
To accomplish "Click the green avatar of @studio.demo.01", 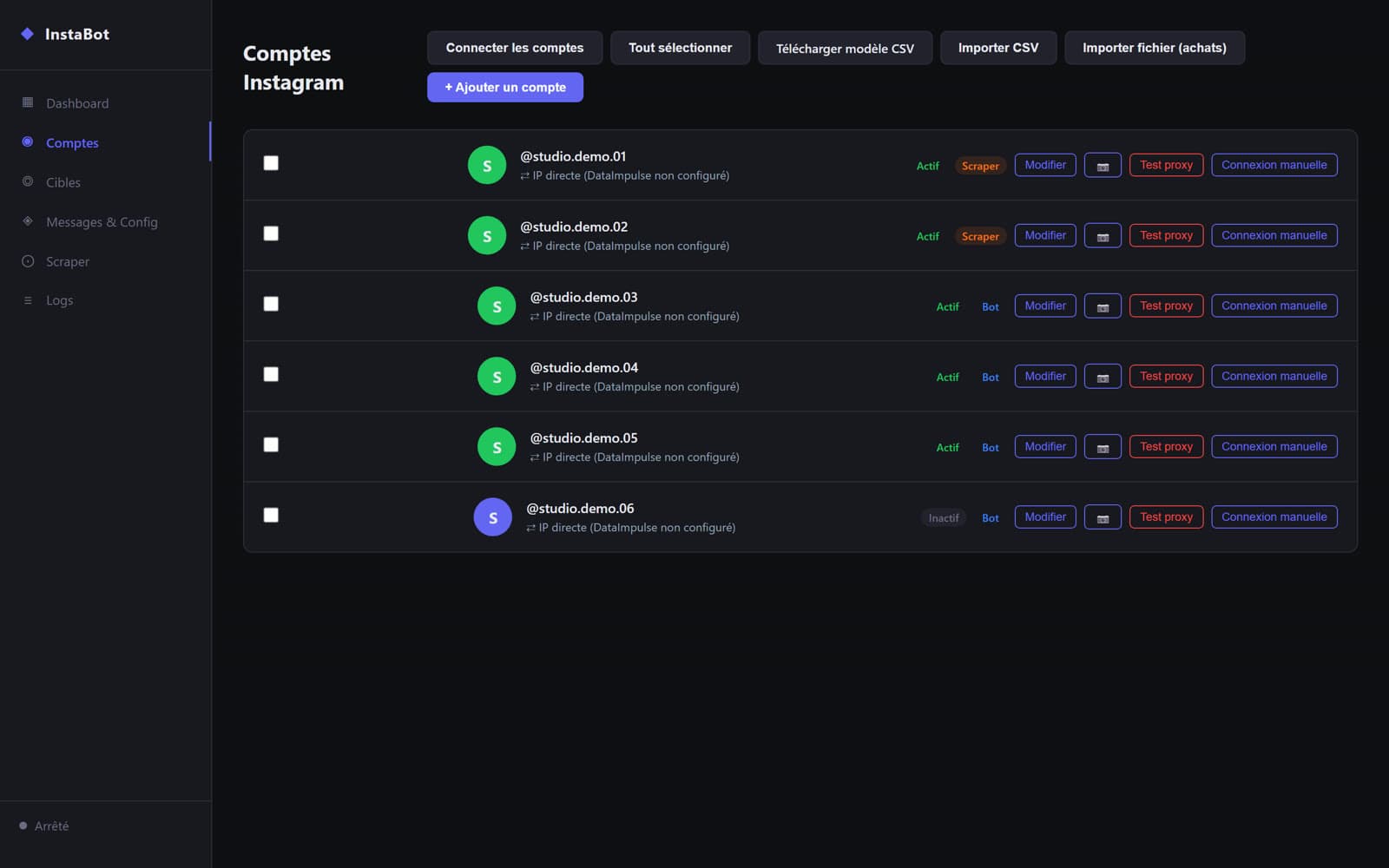I will [x=487, y=165].
